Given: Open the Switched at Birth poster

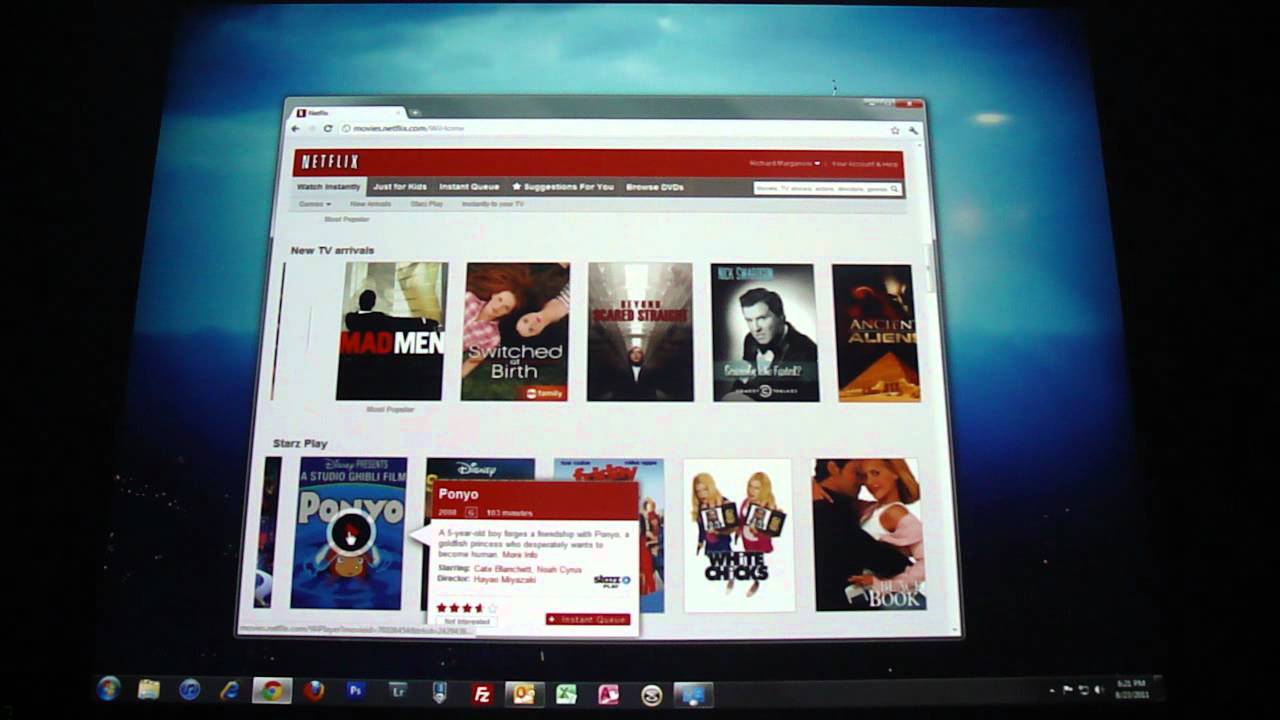Looking at the screenshot, I should [515, 332].
